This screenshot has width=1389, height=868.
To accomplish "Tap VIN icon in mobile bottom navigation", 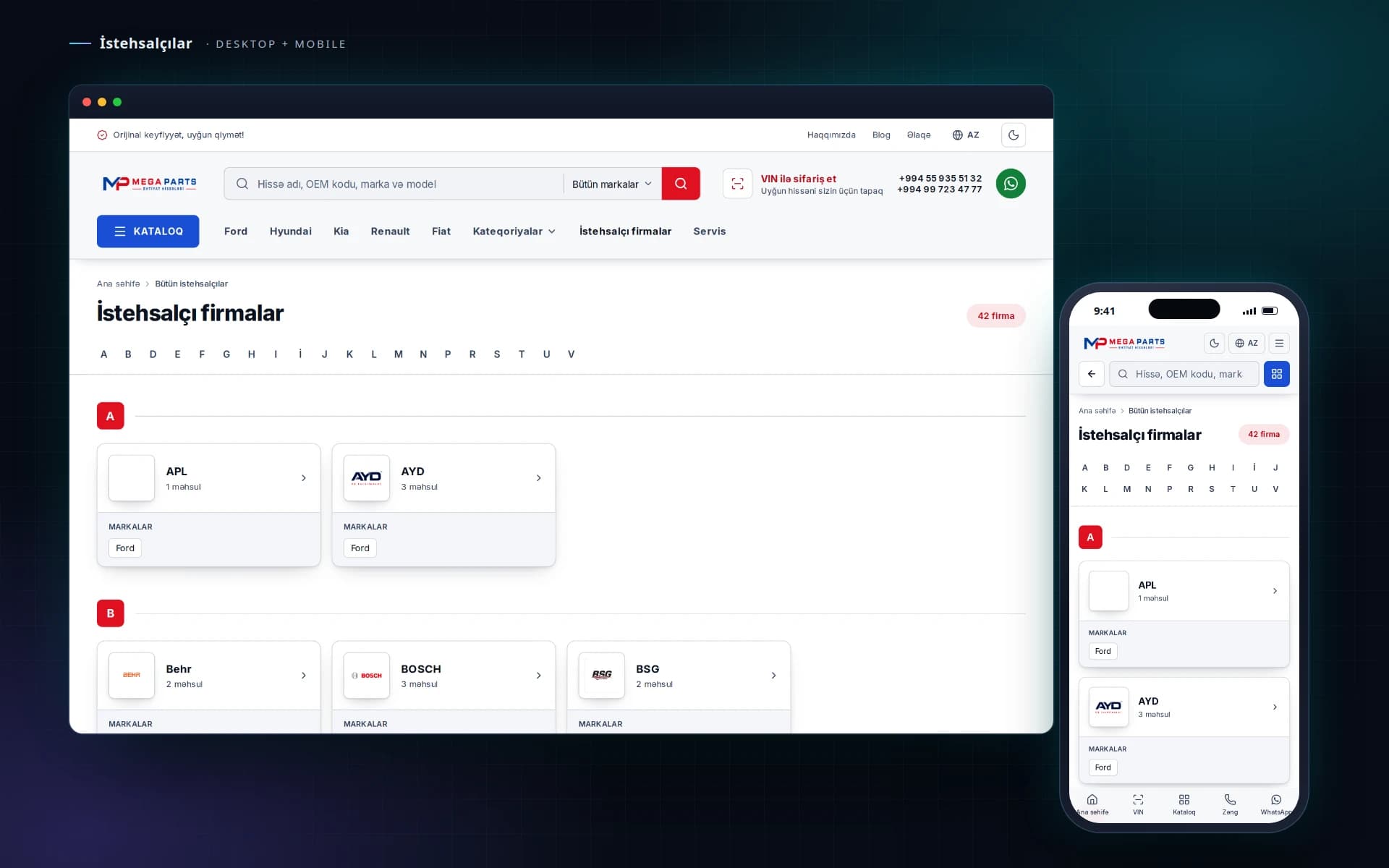I will point(1138,804).
